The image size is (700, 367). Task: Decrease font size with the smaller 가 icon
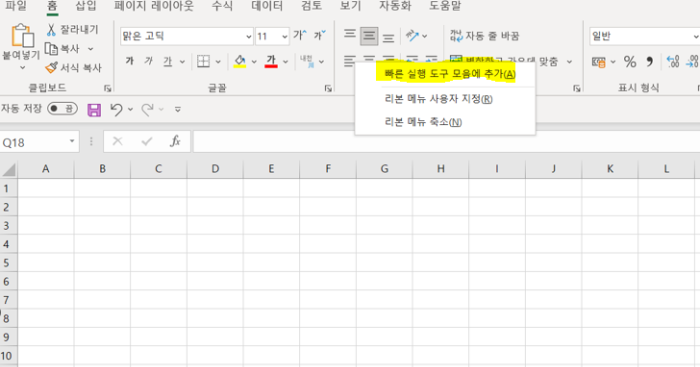coord(320,35)
